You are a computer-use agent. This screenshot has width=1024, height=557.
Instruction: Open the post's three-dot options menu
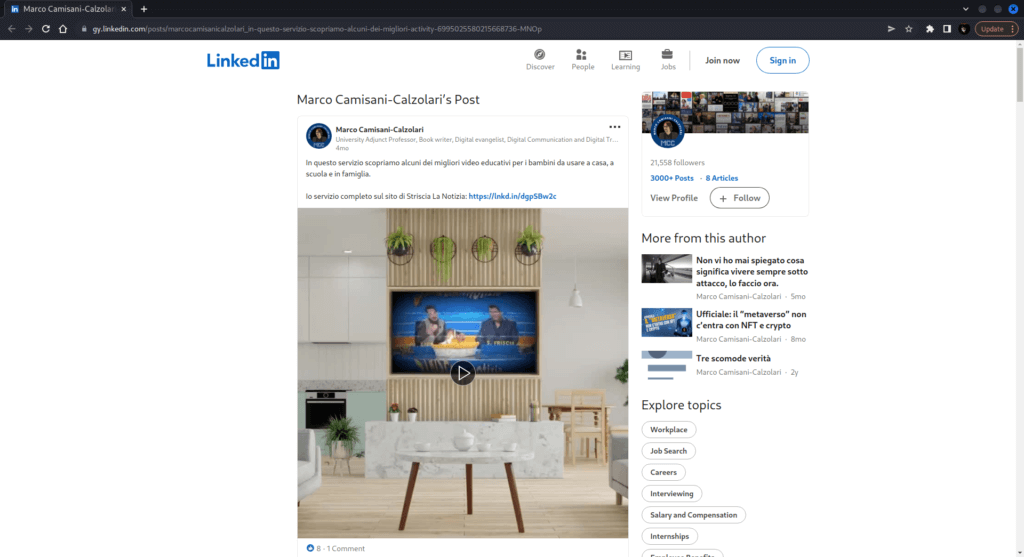615,127
